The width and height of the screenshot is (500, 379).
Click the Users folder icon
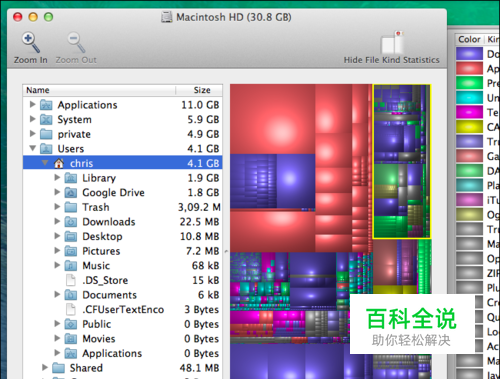pyautogui.click(x=46, y=149)
